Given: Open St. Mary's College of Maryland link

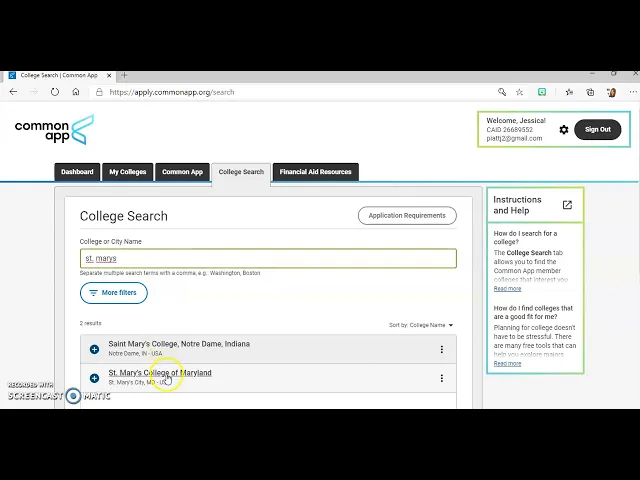Looking at the screenshot, I should [160, 373].
